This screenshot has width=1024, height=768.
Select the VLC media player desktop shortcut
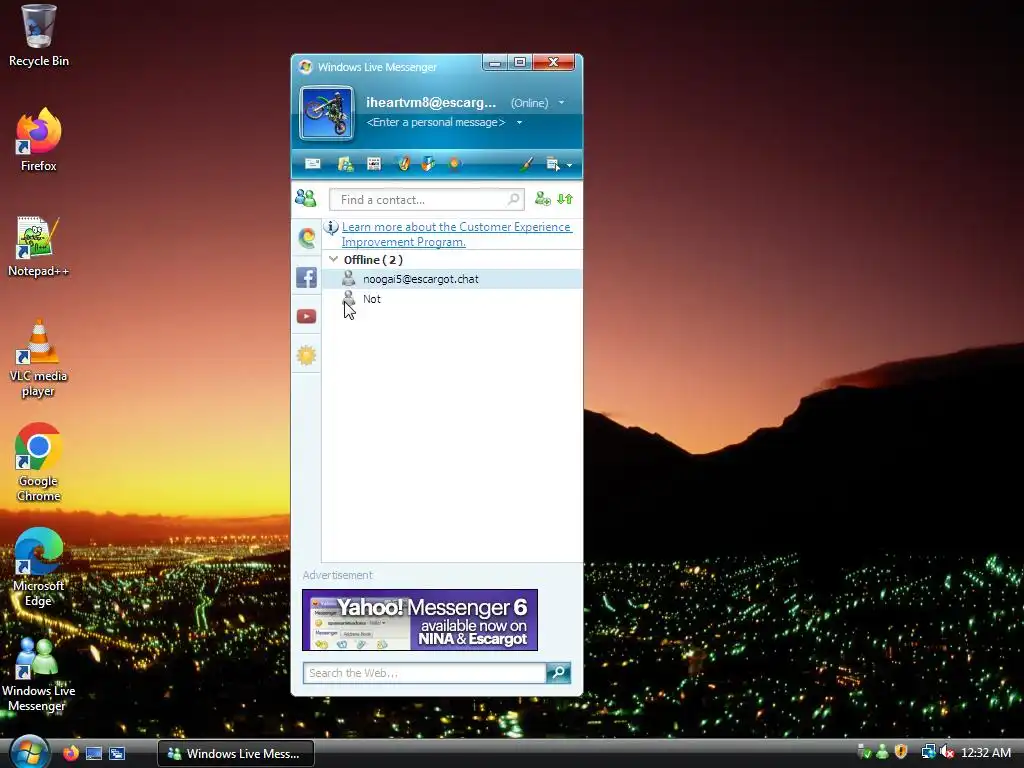(39, 358)
